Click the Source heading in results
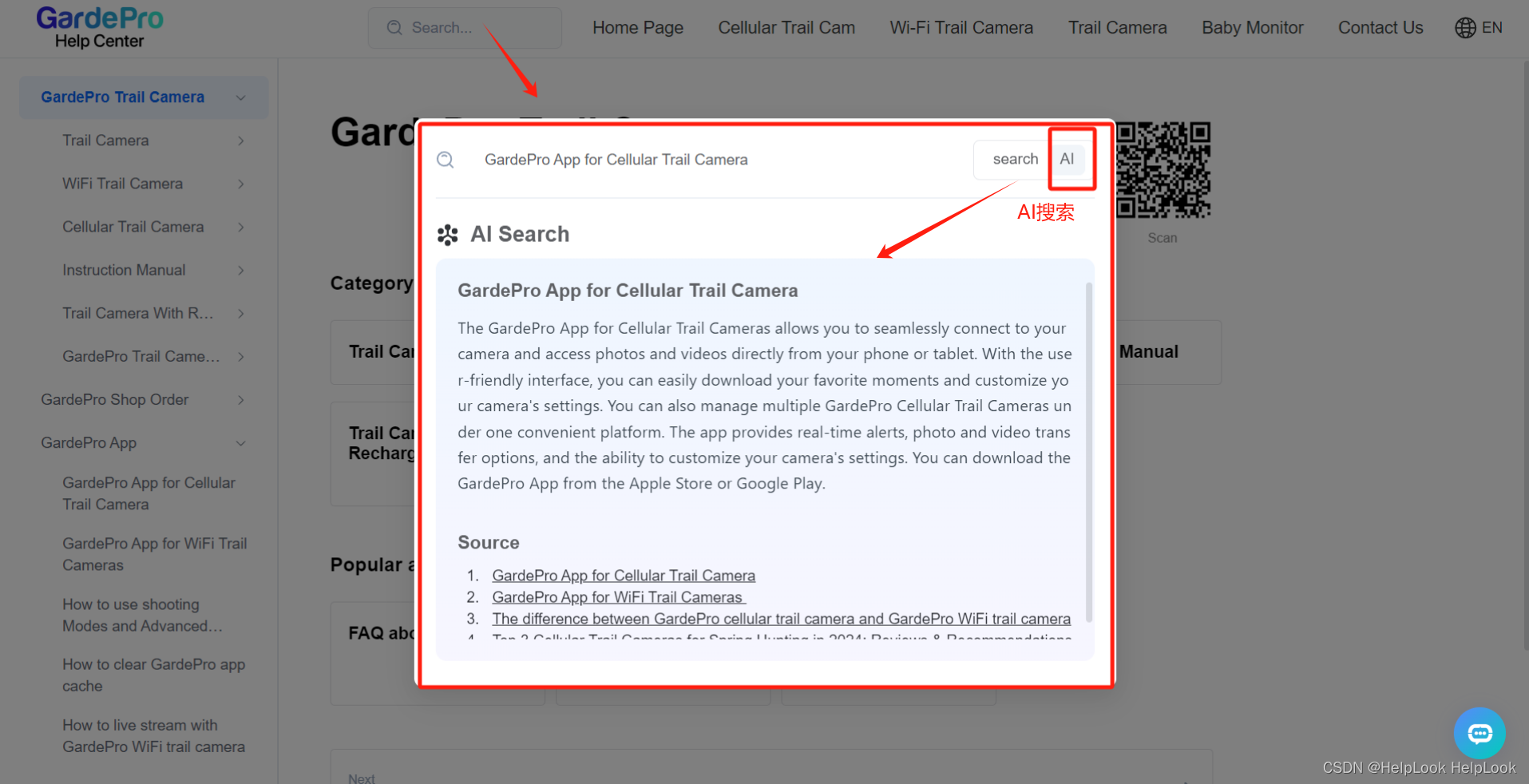 coord(489,543)
